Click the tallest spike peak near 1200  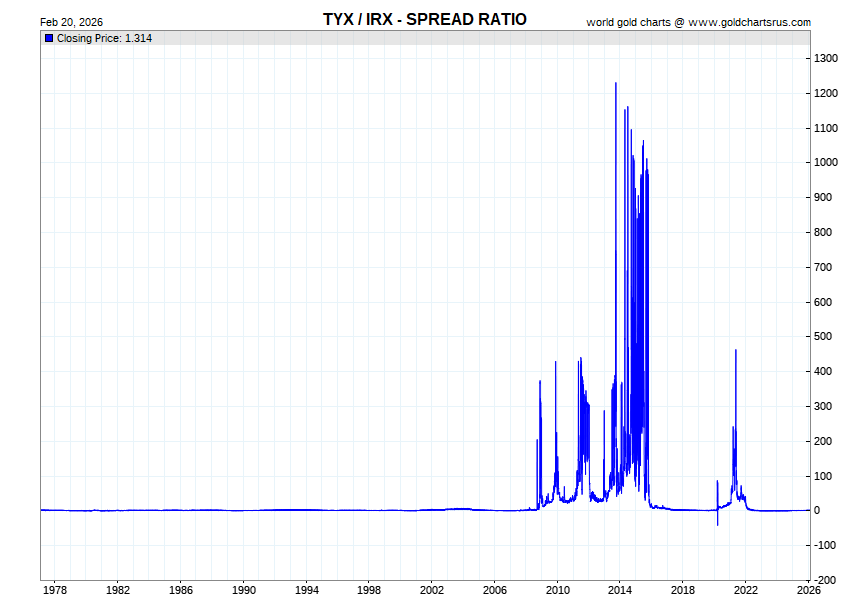(x=616, y=84)
